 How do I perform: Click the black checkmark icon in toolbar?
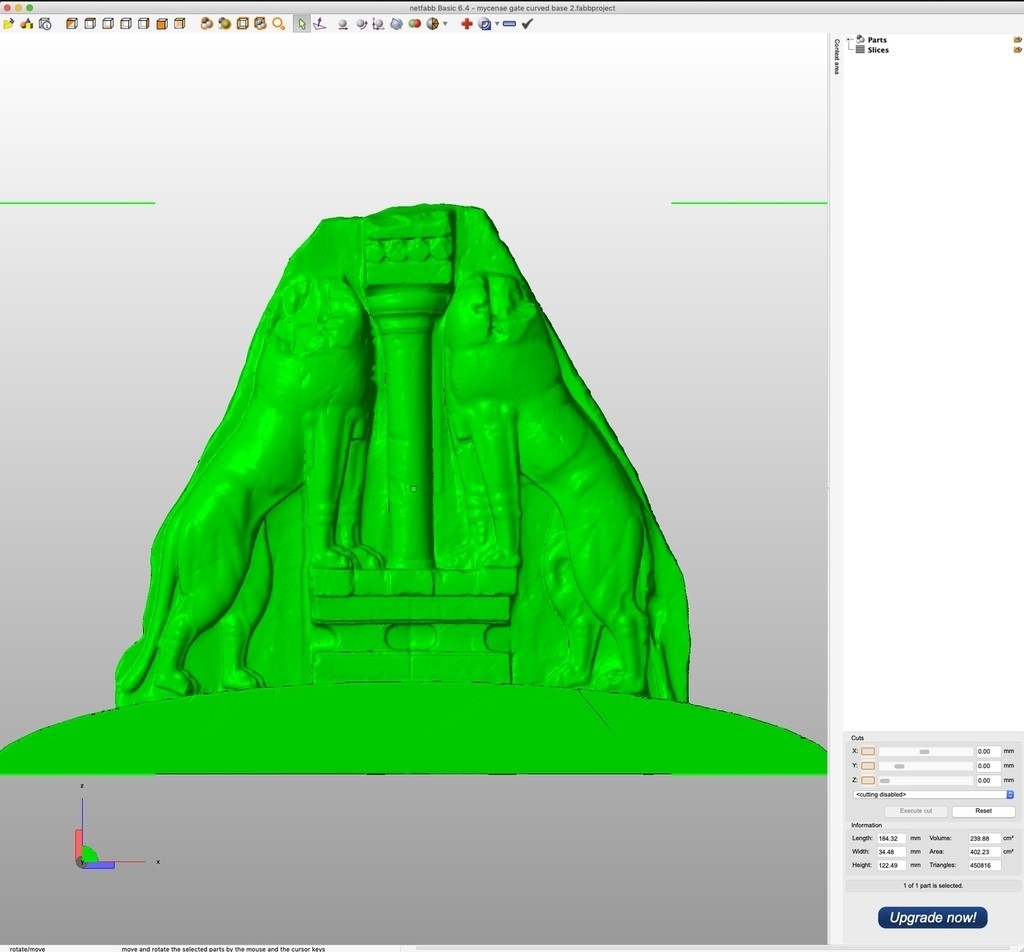(x=528, y=24)
